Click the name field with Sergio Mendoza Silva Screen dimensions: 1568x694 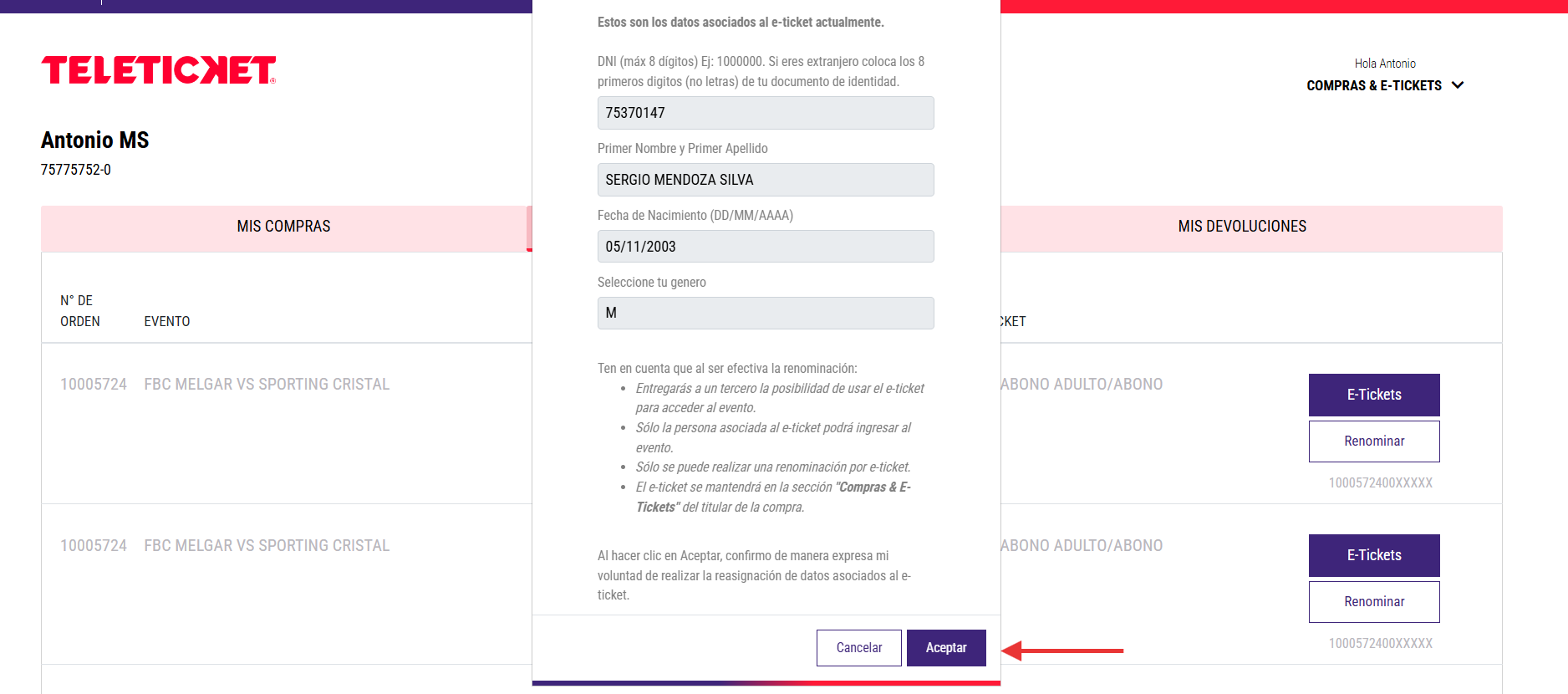click(766, 180)
